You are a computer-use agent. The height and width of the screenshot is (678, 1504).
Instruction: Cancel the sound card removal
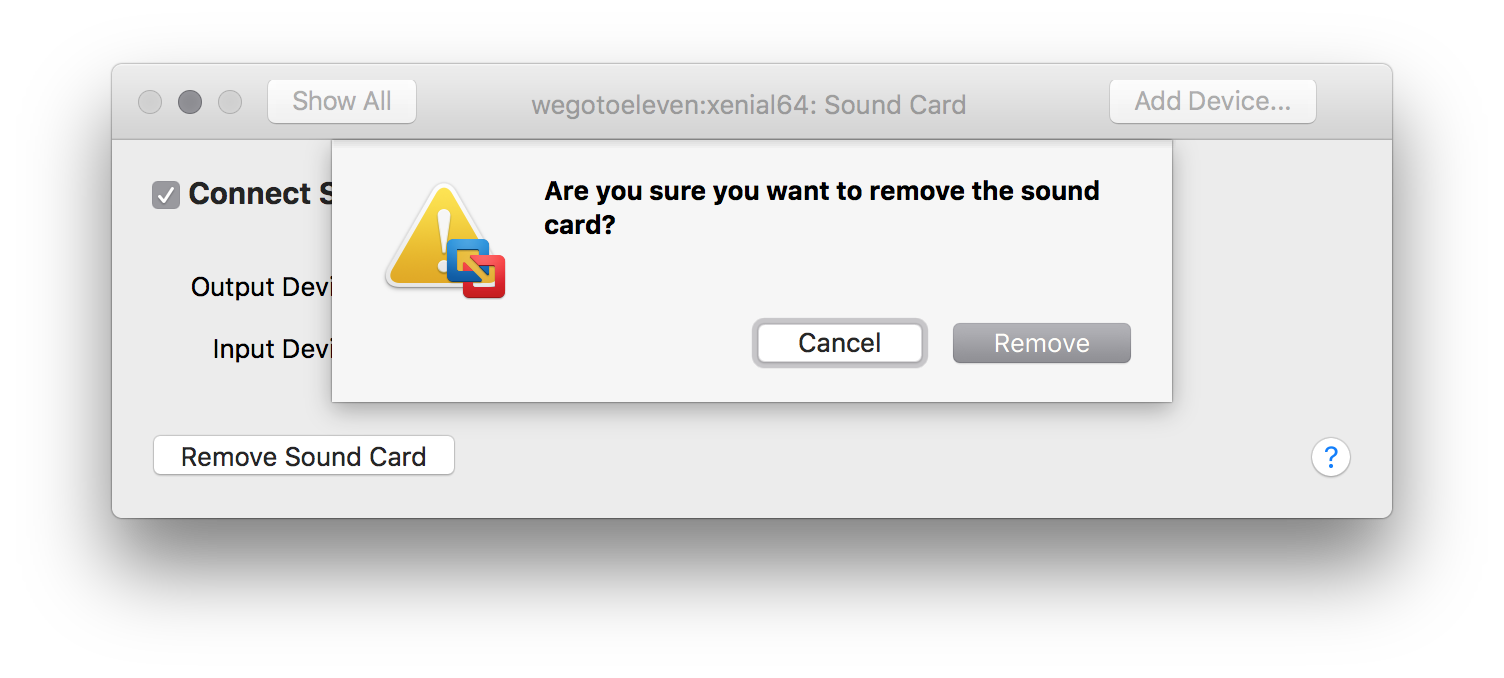point(840,343)
